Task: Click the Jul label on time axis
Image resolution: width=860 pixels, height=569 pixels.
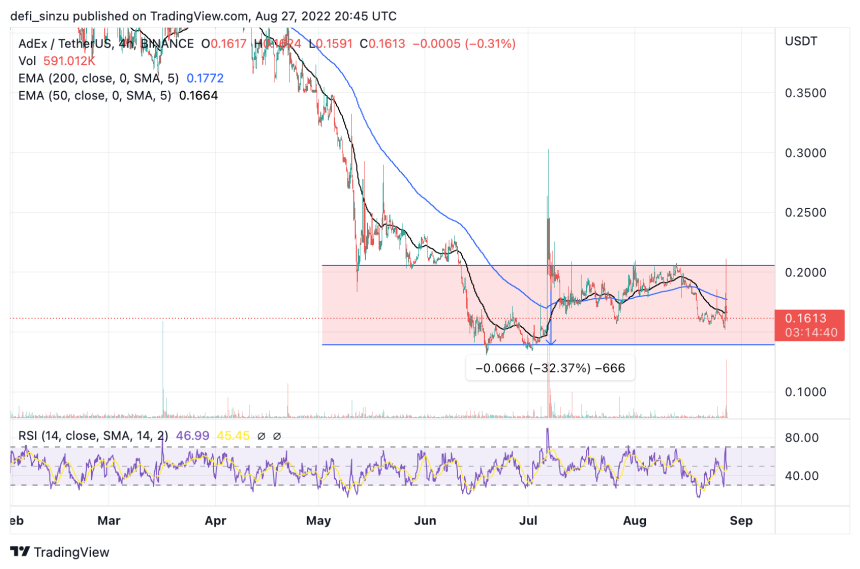Action: pos(531,520)
